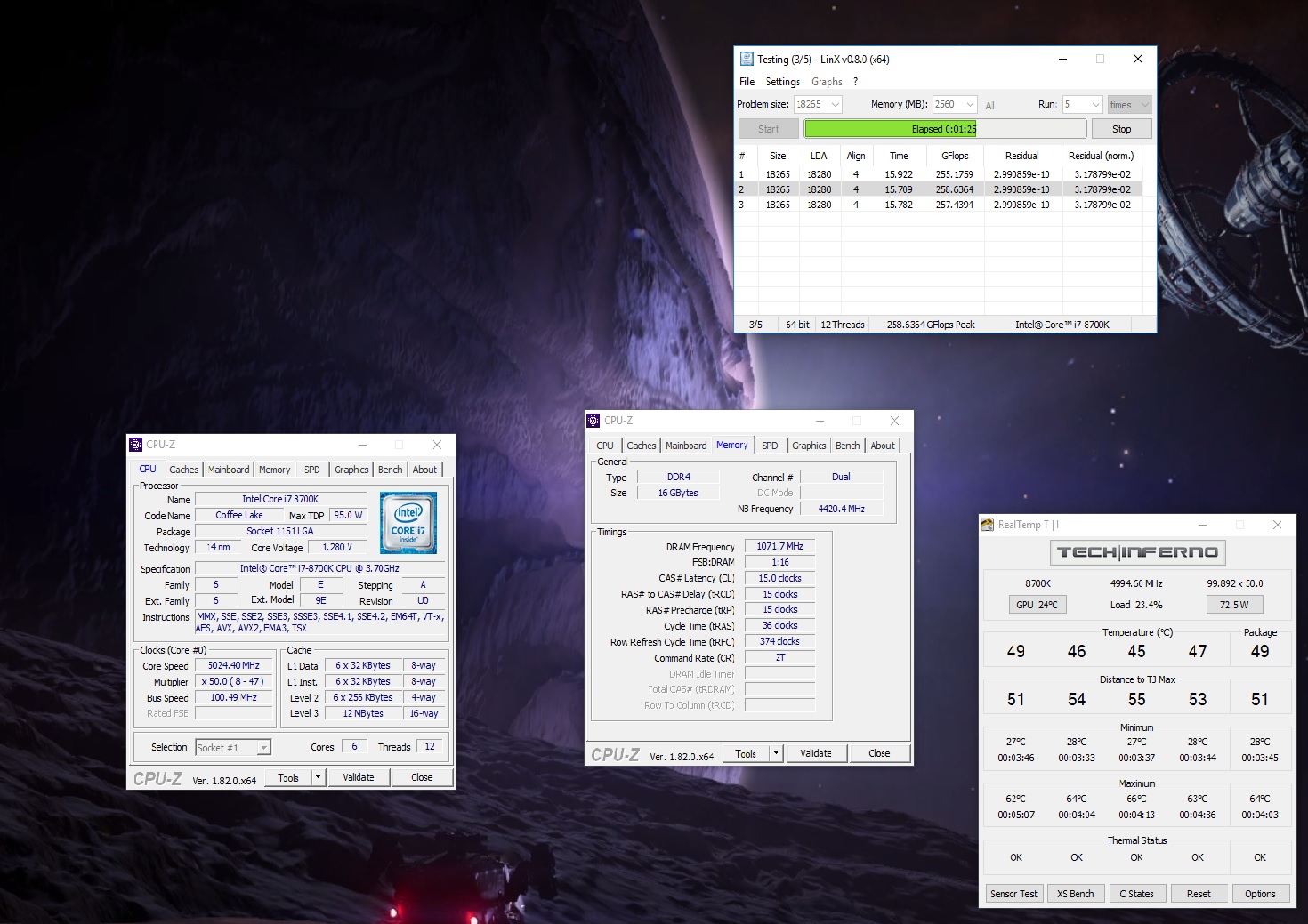
Task: Click '258.5364 GFlops Peak' in LinX status bar
Action: (931, 325)
